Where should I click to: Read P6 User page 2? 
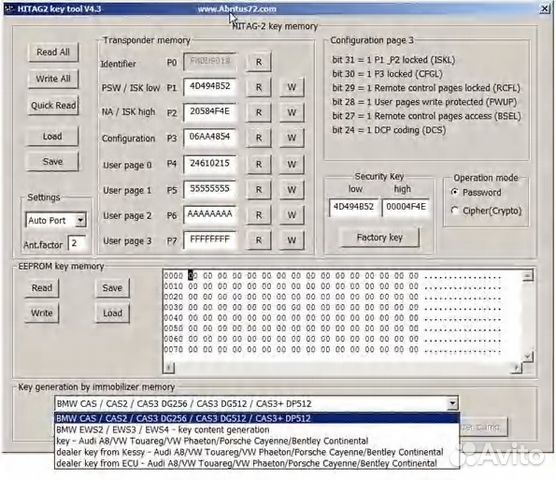tap(259, 215)
